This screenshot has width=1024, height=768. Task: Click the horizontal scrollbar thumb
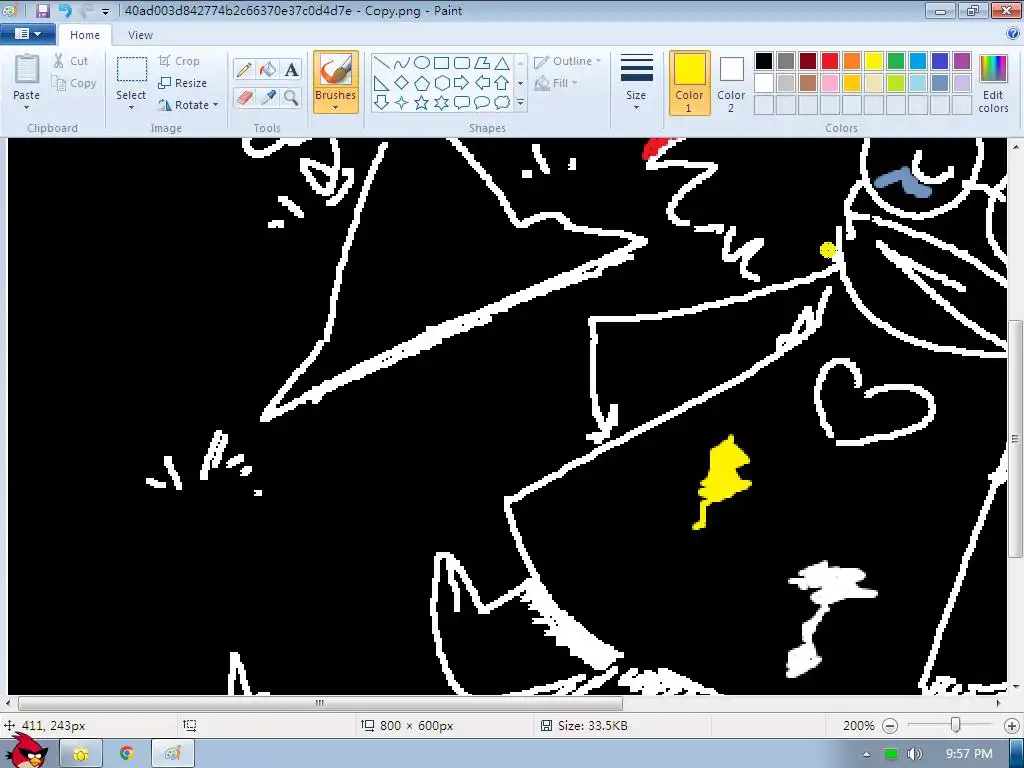pyautogui.click(x=320, y=703)
